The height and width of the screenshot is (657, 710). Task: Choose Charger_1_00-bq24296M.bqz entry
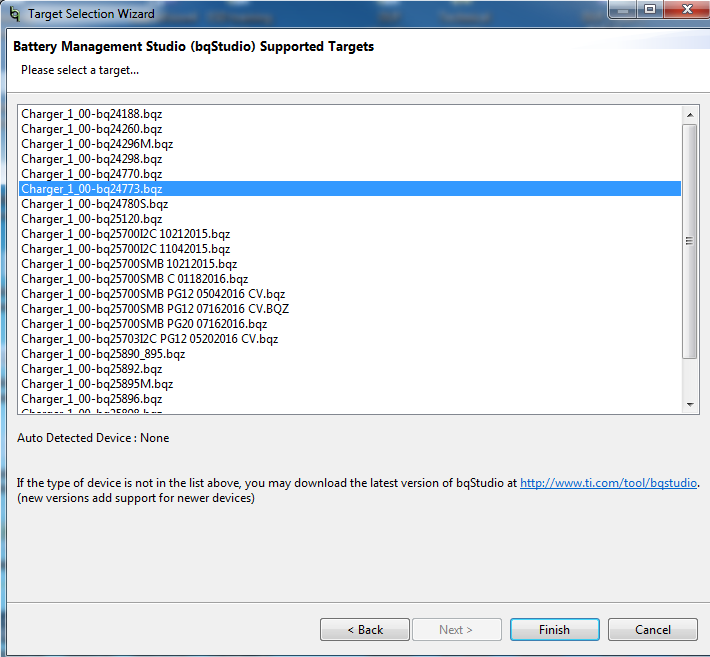[x=97, y=144]
